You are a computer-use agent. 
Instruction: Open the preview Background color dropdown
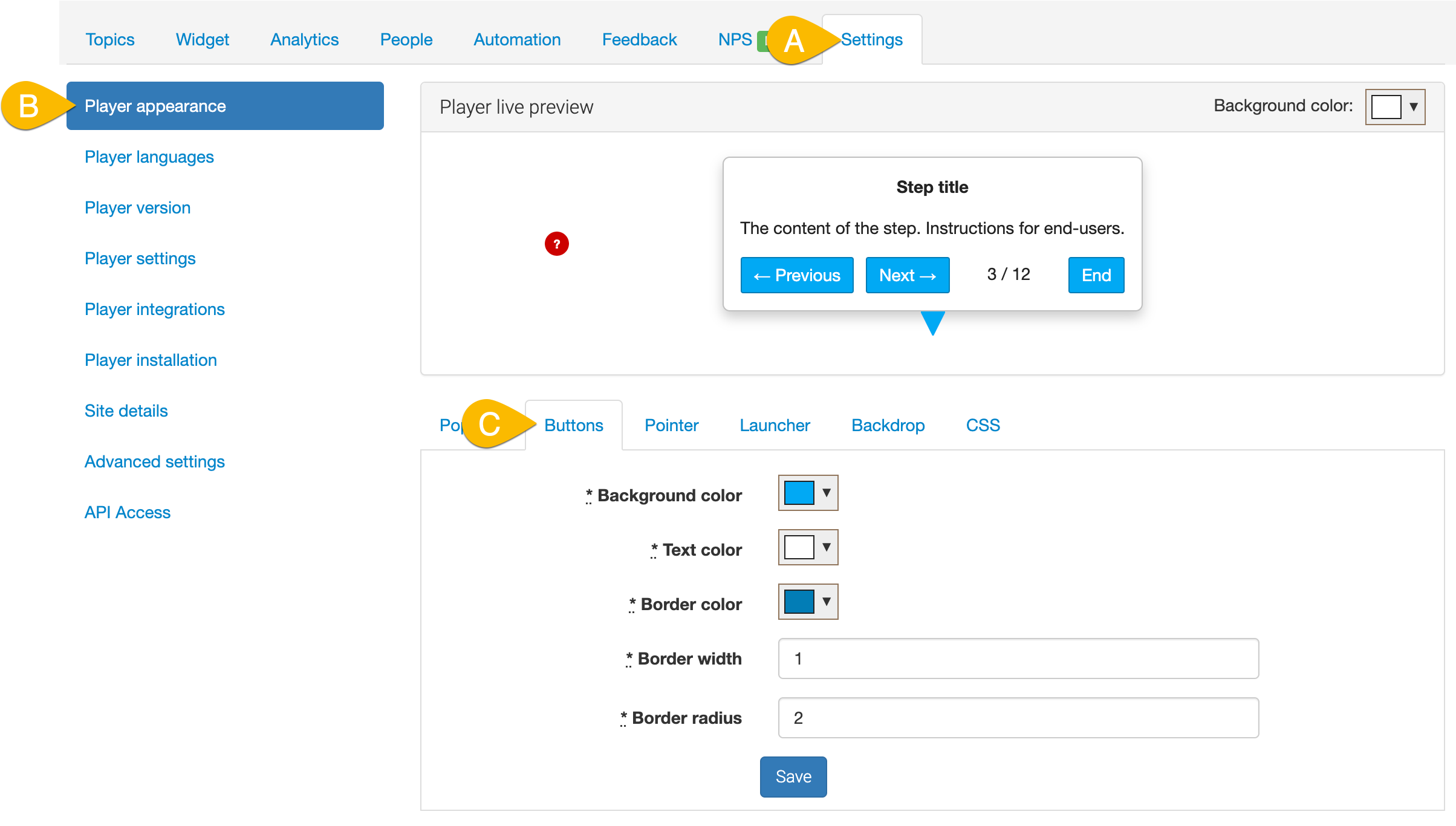click(1396, 107)
